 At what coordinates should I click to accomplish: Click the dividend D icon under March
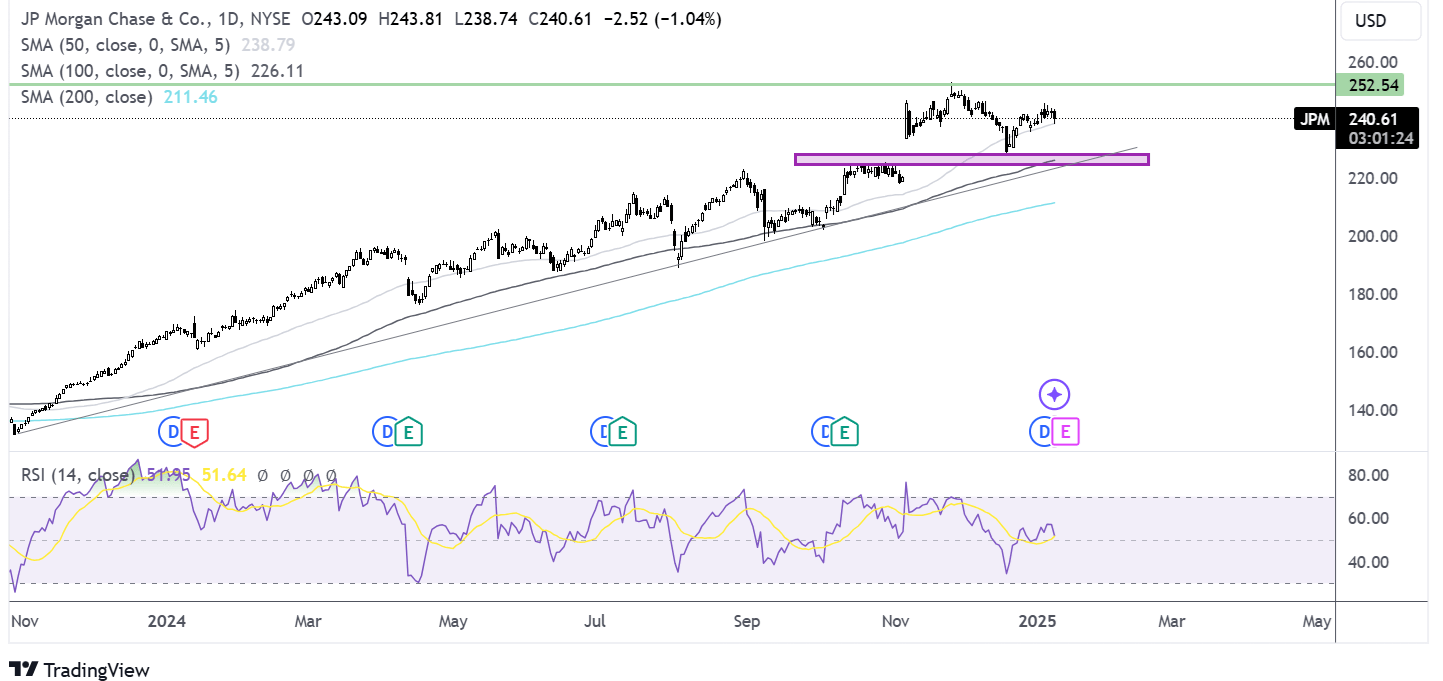[385, 431]
